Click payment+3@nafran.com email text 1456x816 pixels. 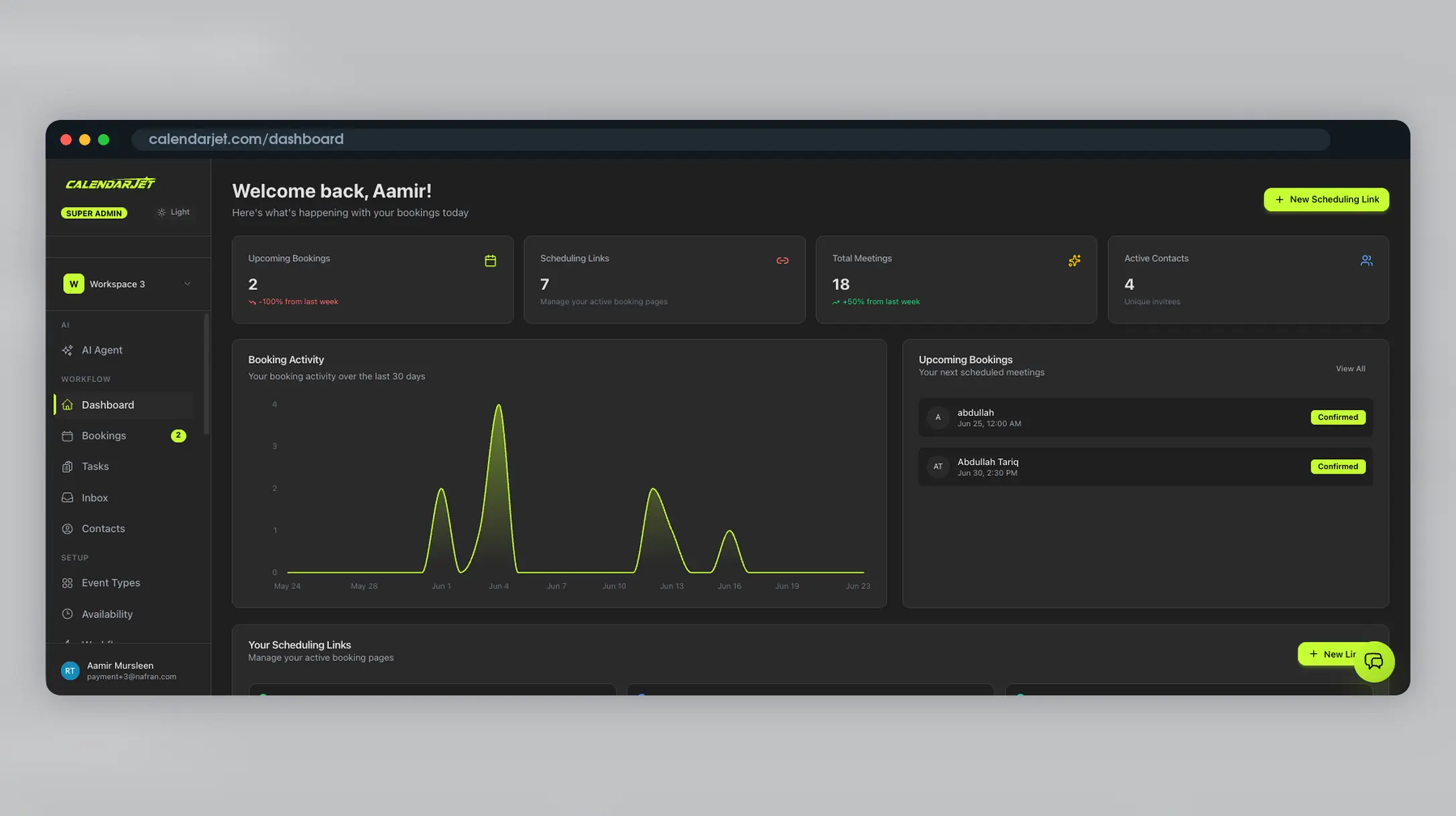131,677
